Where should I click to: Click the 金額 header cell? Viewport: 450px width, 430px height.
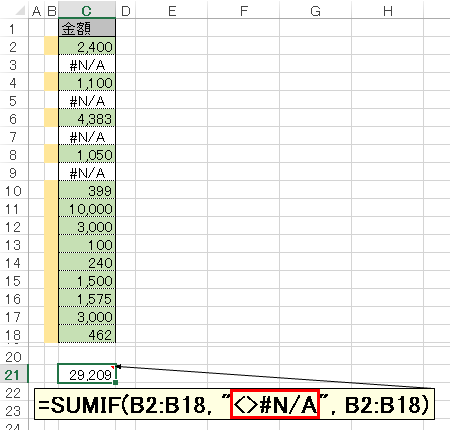pos(87,28)
